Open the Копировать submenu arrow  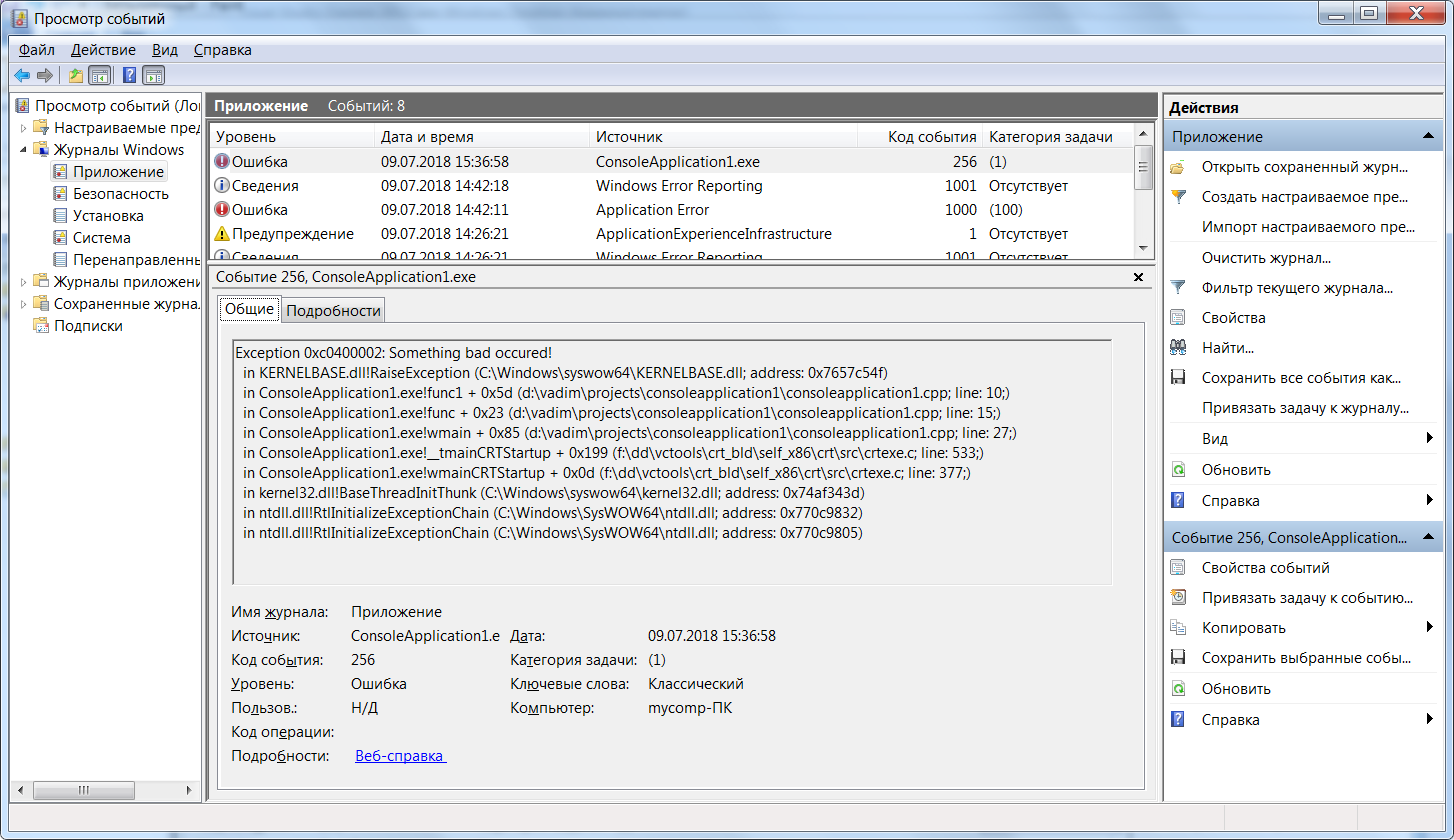tap(1430, 628)
